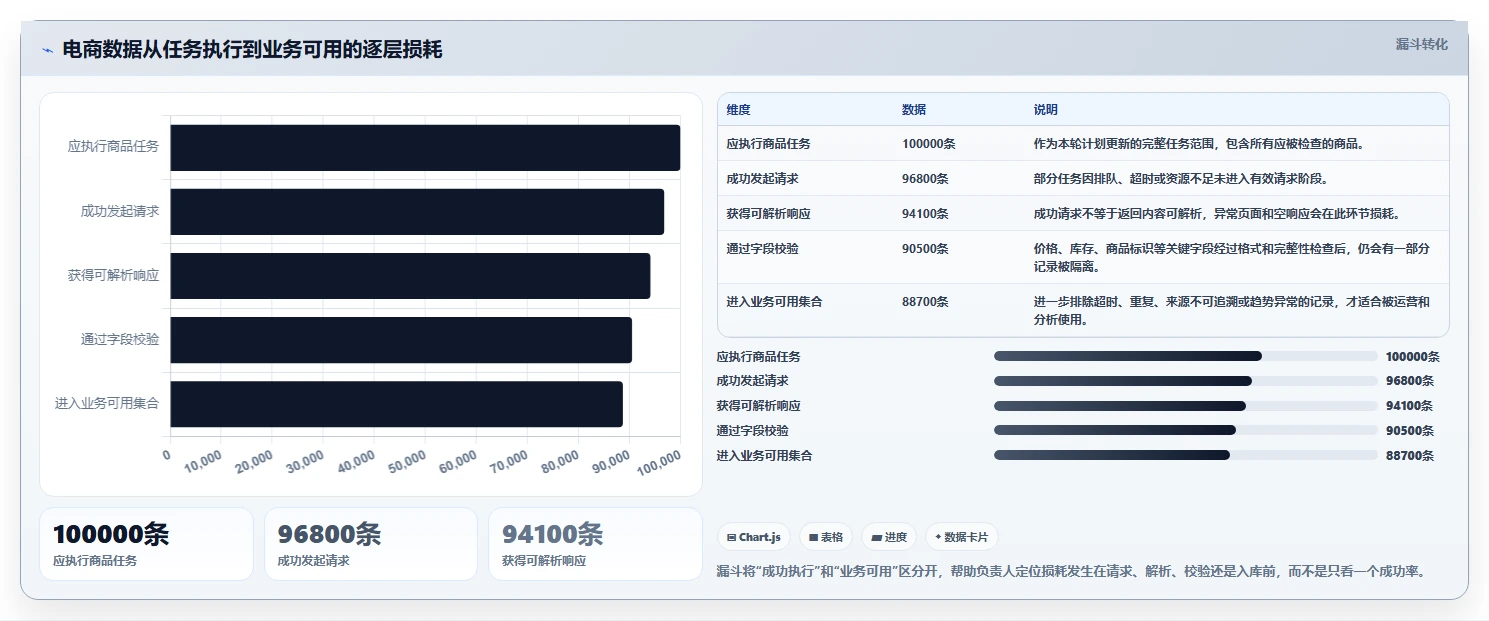Click the 100,000 axis tick label
Viewport: 1489px width, 621px height.
pos(659,464)
